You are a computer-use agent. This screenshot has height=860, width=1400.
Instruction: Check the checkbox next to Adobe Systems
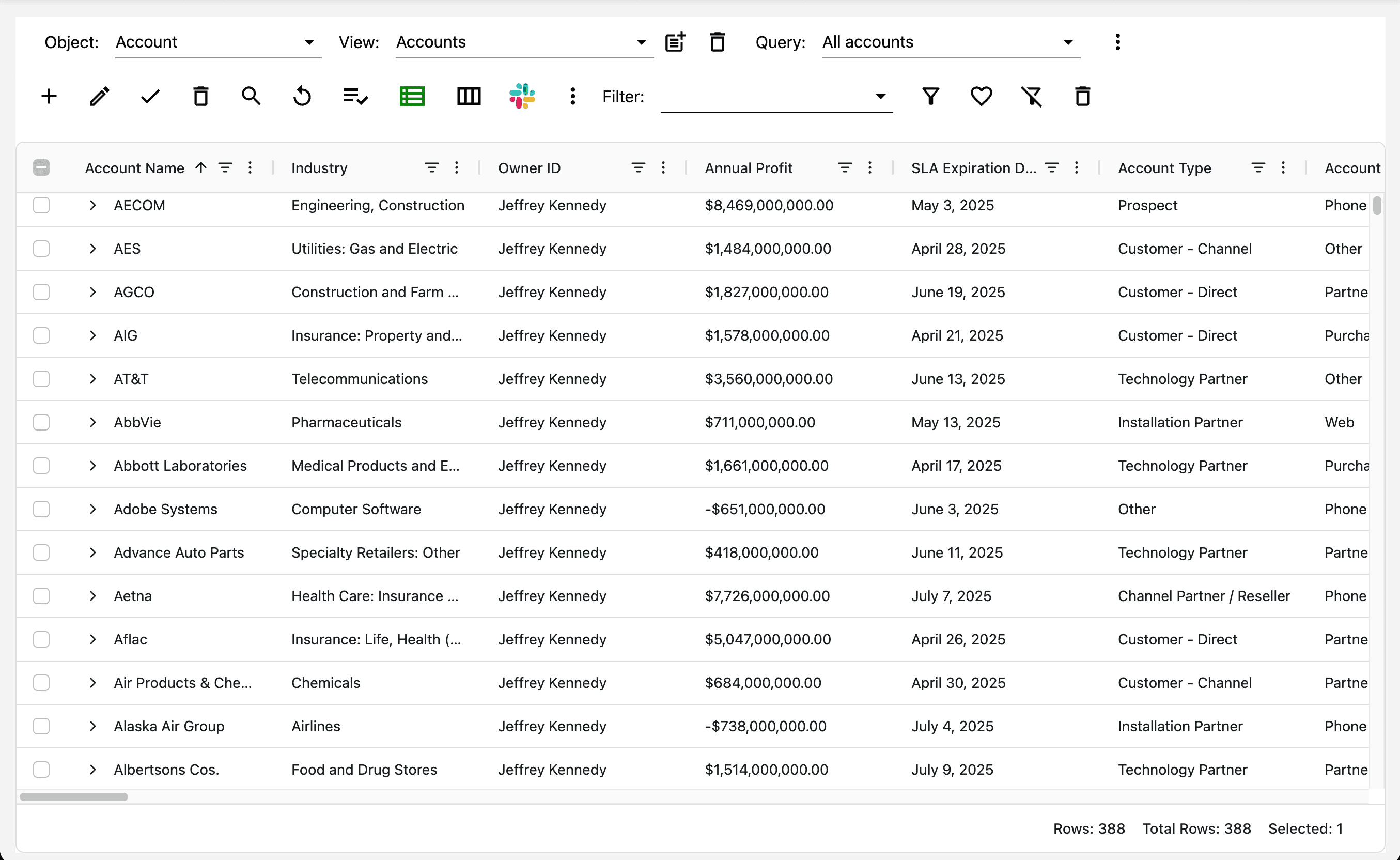[41, 509]
